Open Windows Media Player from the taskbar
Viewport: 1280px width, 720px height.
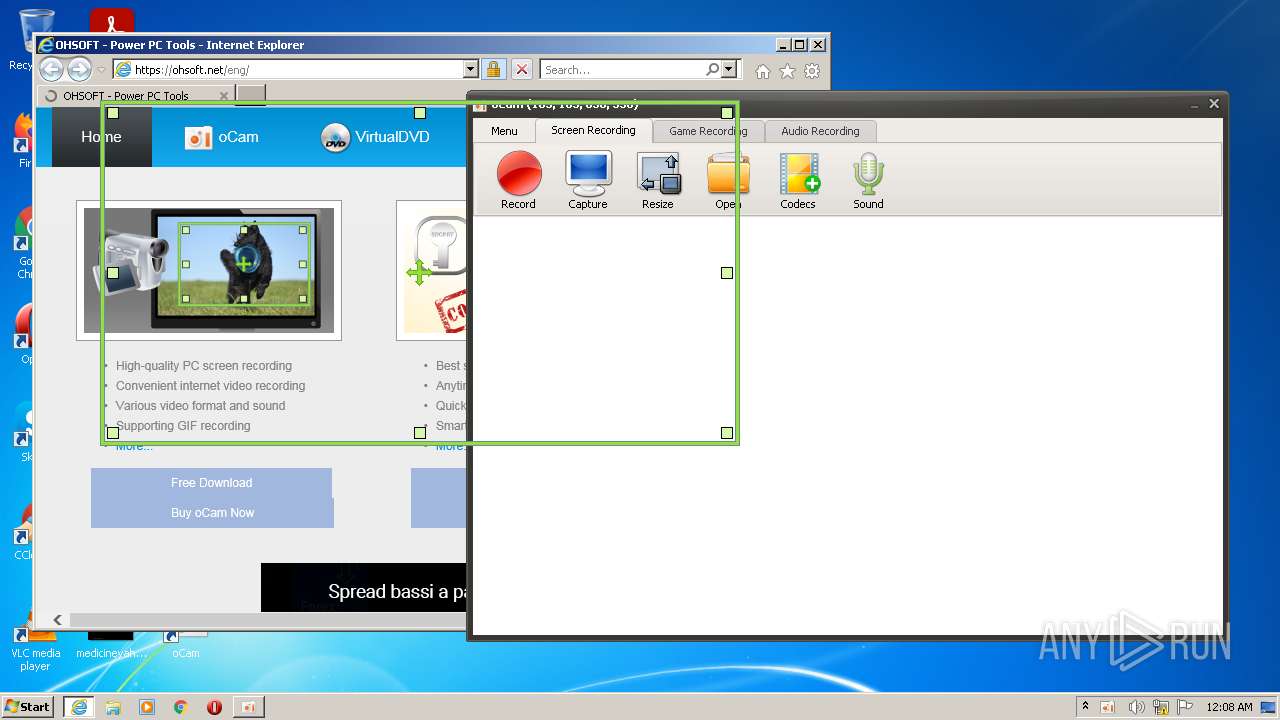(x=147, y=707)
